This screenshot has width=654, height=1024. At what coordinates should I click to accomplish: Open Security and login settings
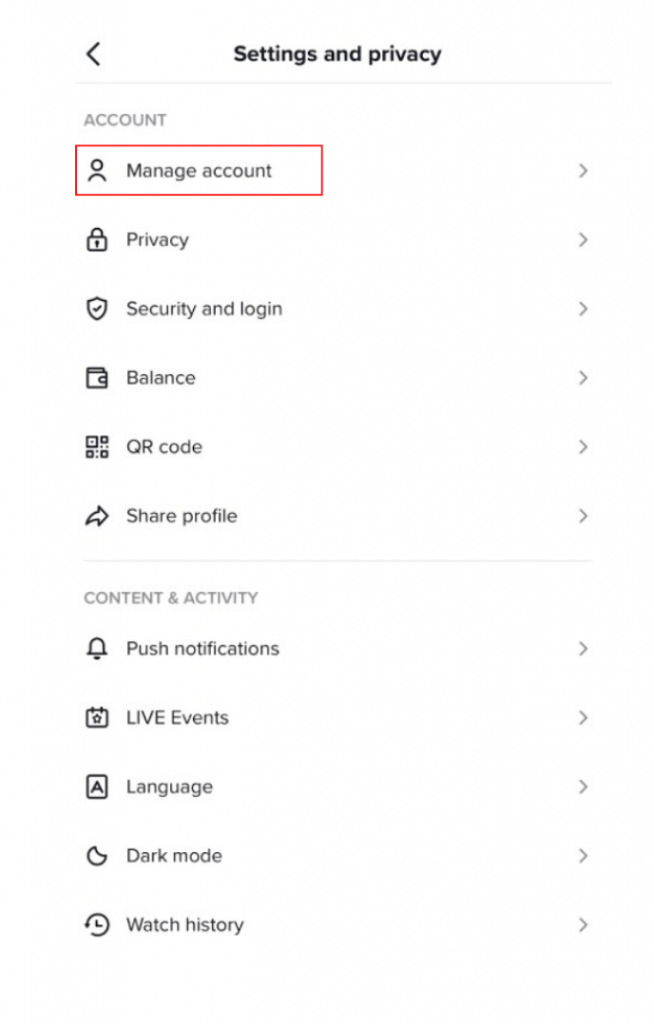(x=338, y=309)
